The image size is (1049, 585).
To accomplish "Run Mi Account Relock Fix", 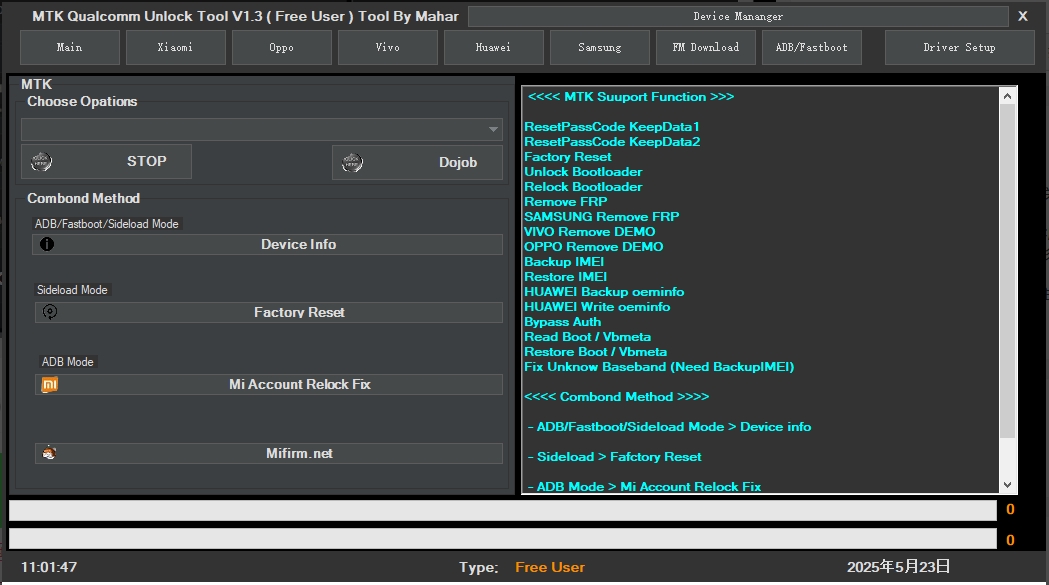I will (x=269, y=384).
